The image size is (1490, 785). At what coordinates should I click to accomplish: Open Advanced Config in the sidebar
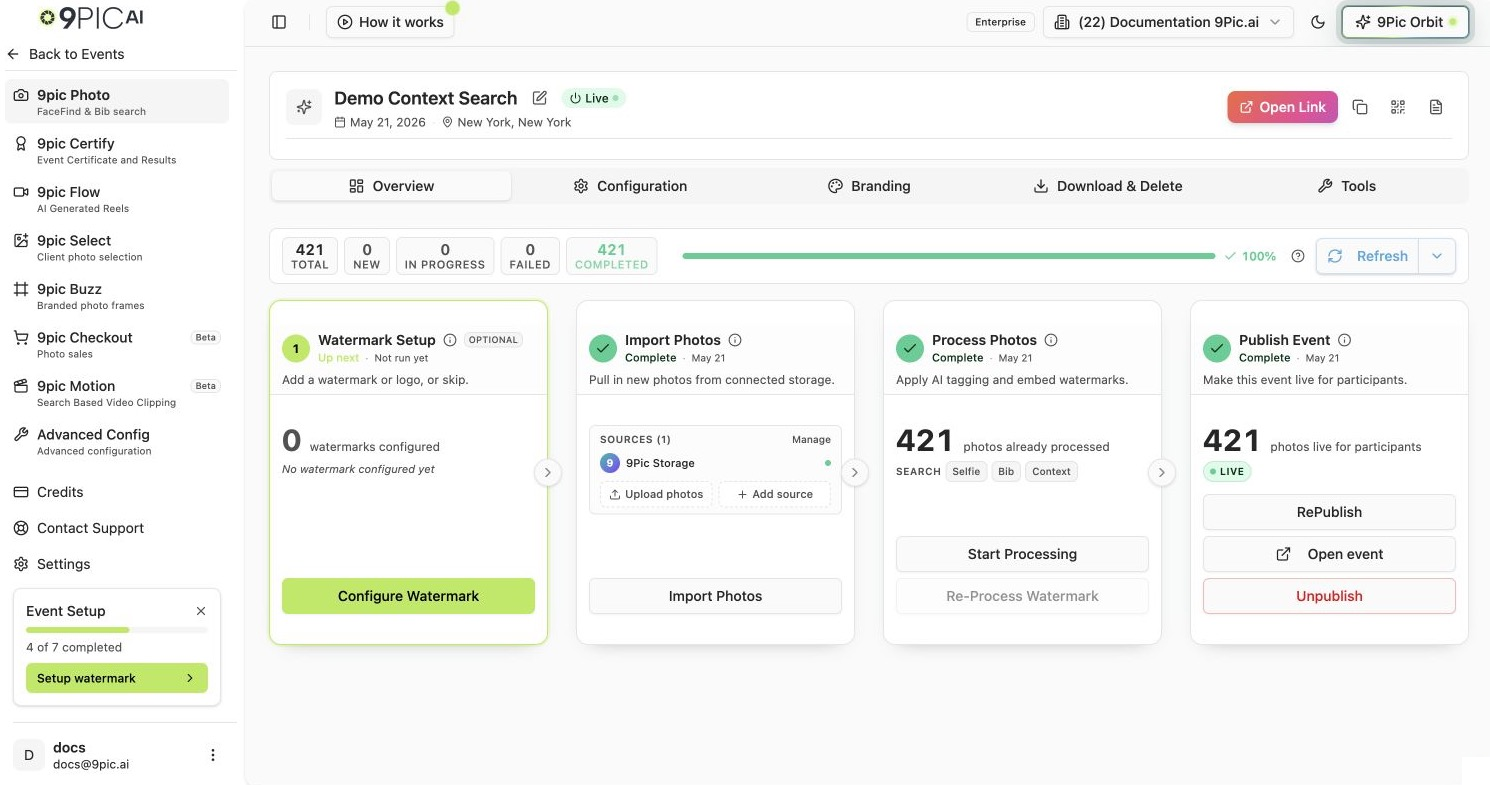click(117, 441)
